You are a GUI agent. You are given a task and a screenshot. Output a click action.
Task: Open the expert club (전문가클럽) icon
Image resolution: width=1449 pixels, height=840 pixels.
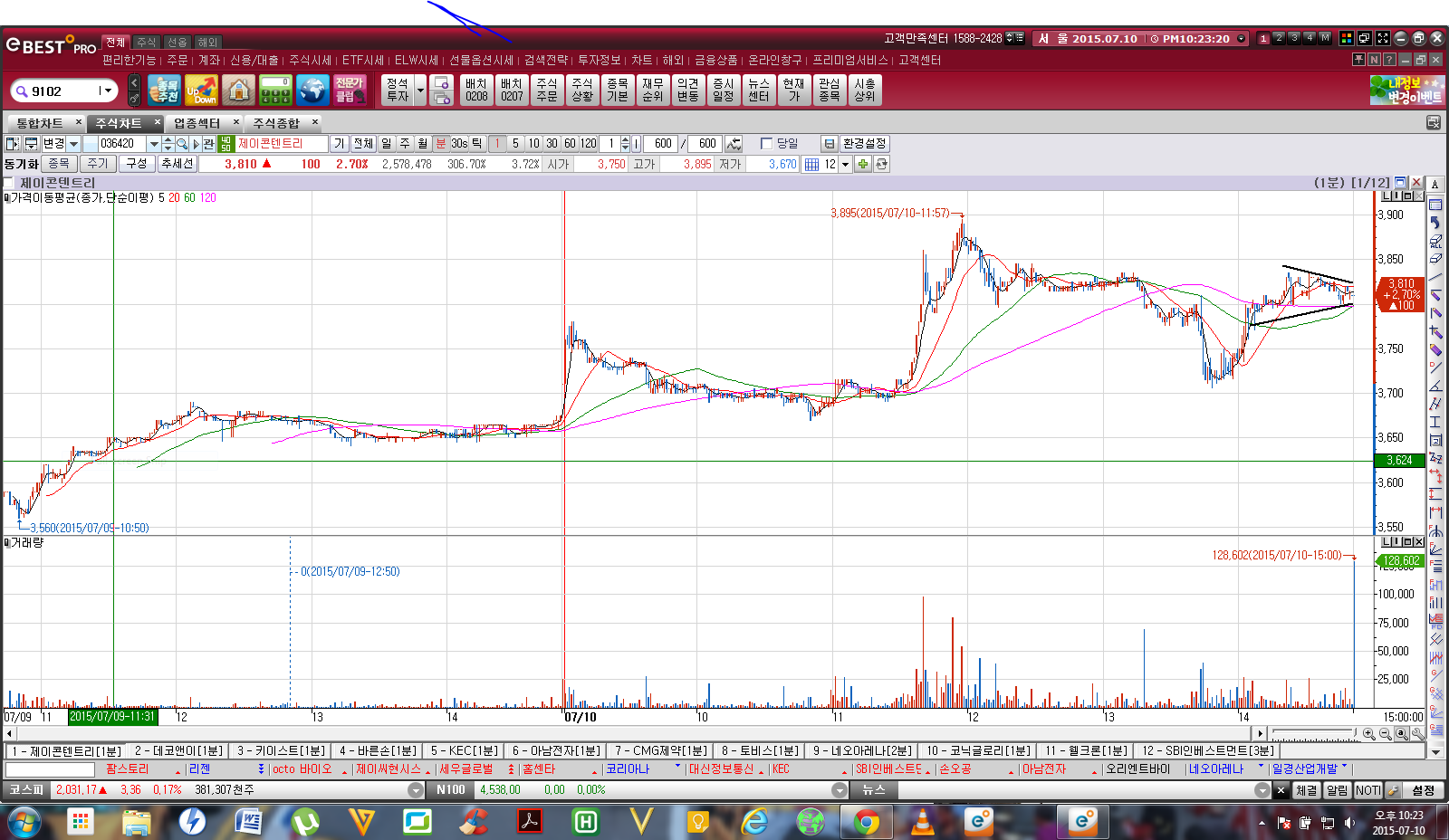pos(350,90)
